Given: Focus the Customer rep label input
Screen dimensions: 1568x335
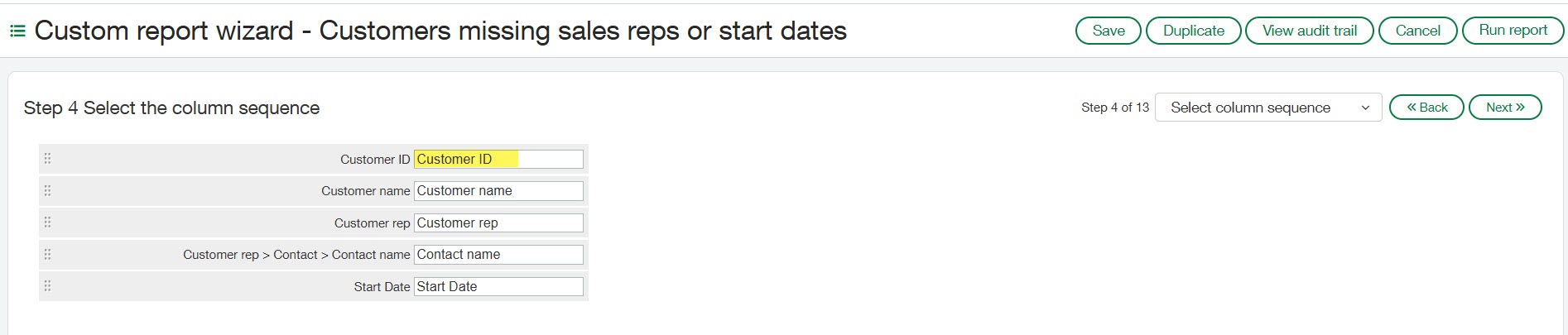Looking at the screenshot, I should [x=498, y=223].
